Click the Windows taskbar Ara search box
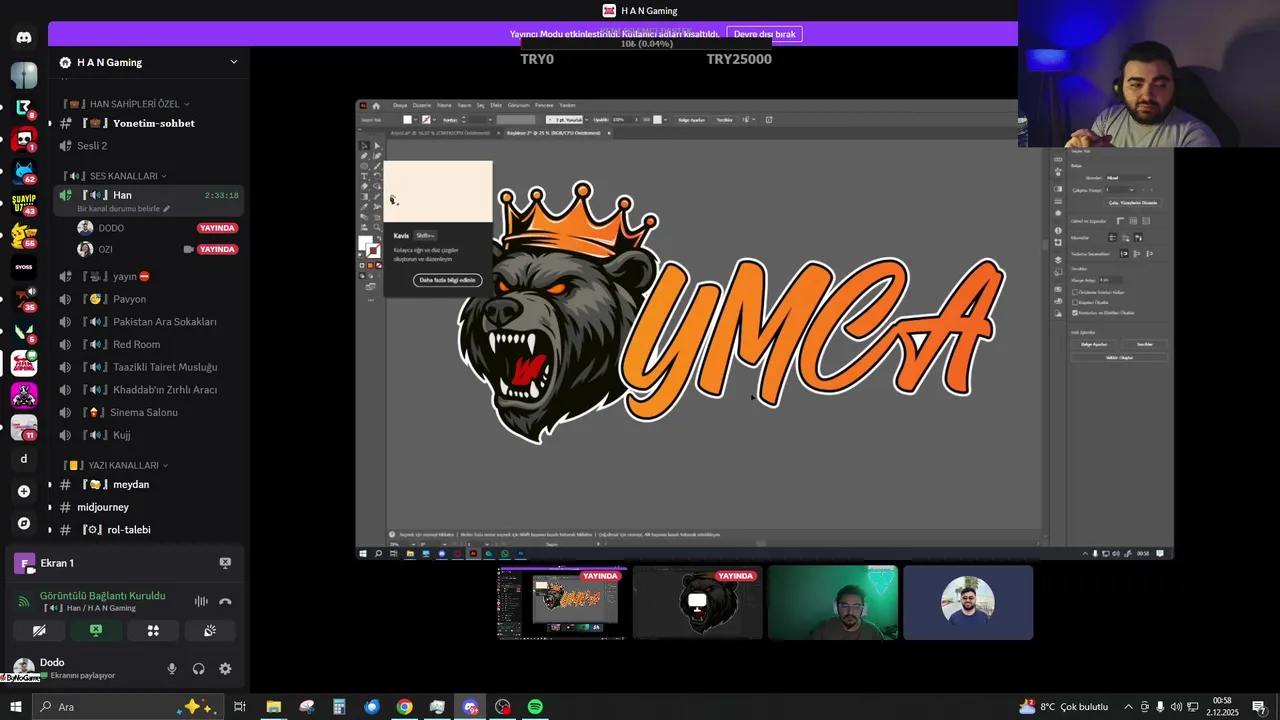Viewport: 1280px width, 720px height. pos(128,707)
